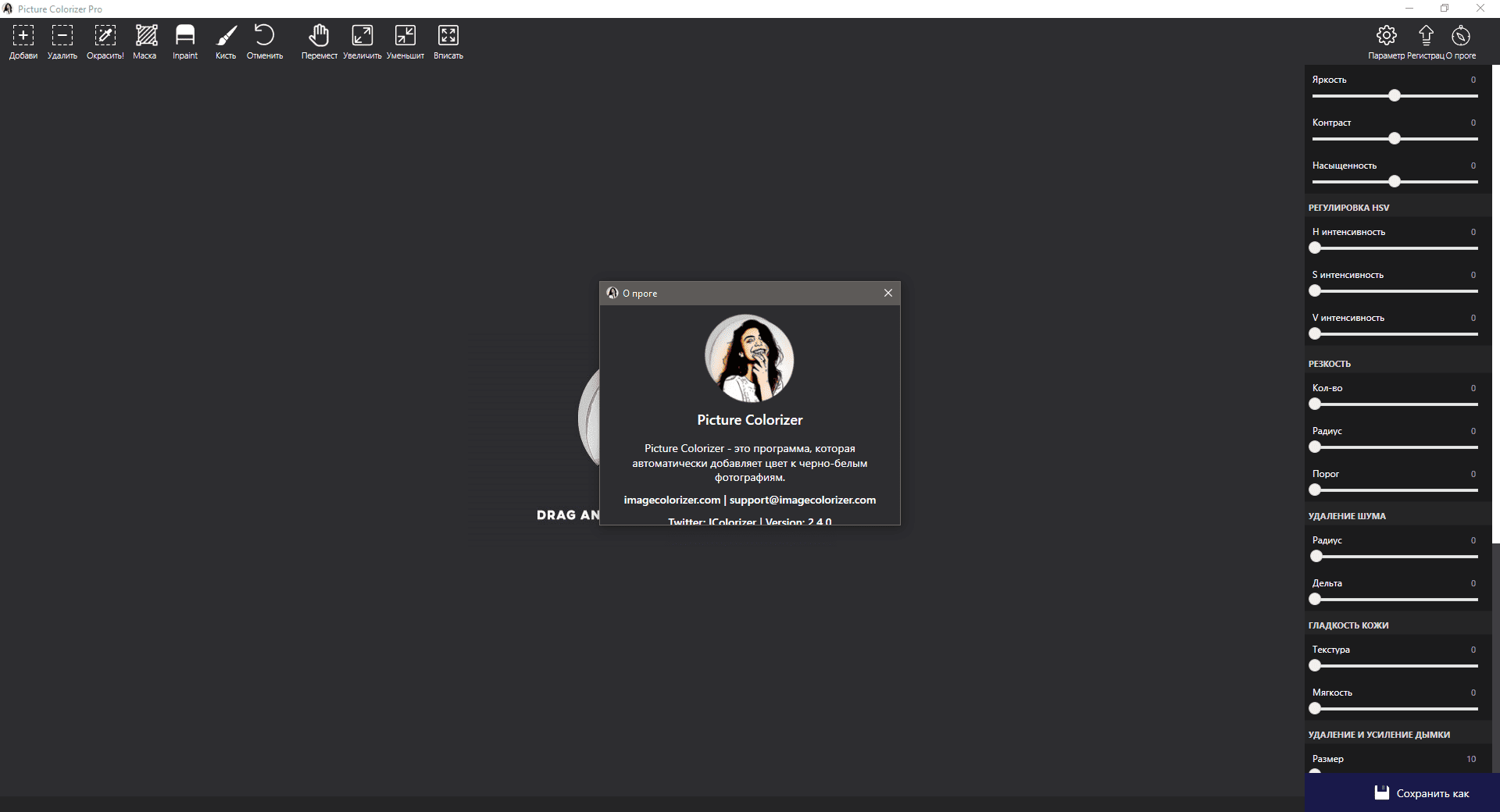Activate the Перемест hand tool

[319, 36]
